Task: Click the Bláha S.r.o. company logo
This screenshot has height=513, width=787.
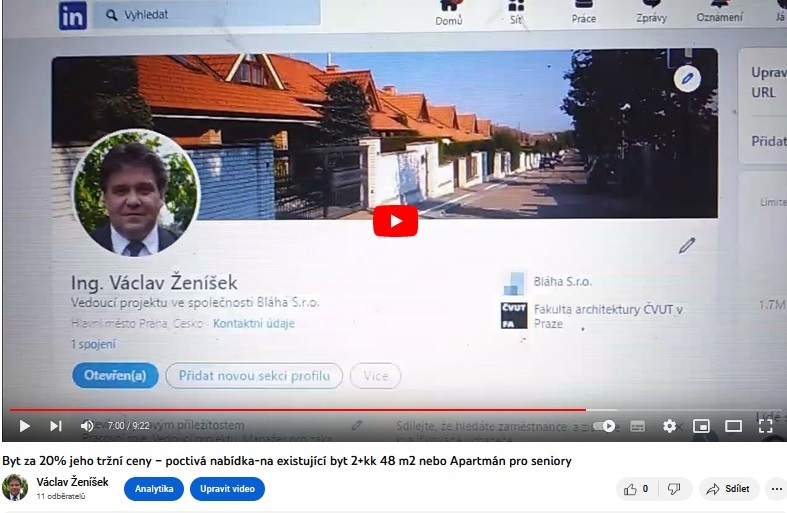Action: click(x=514, y=283)
